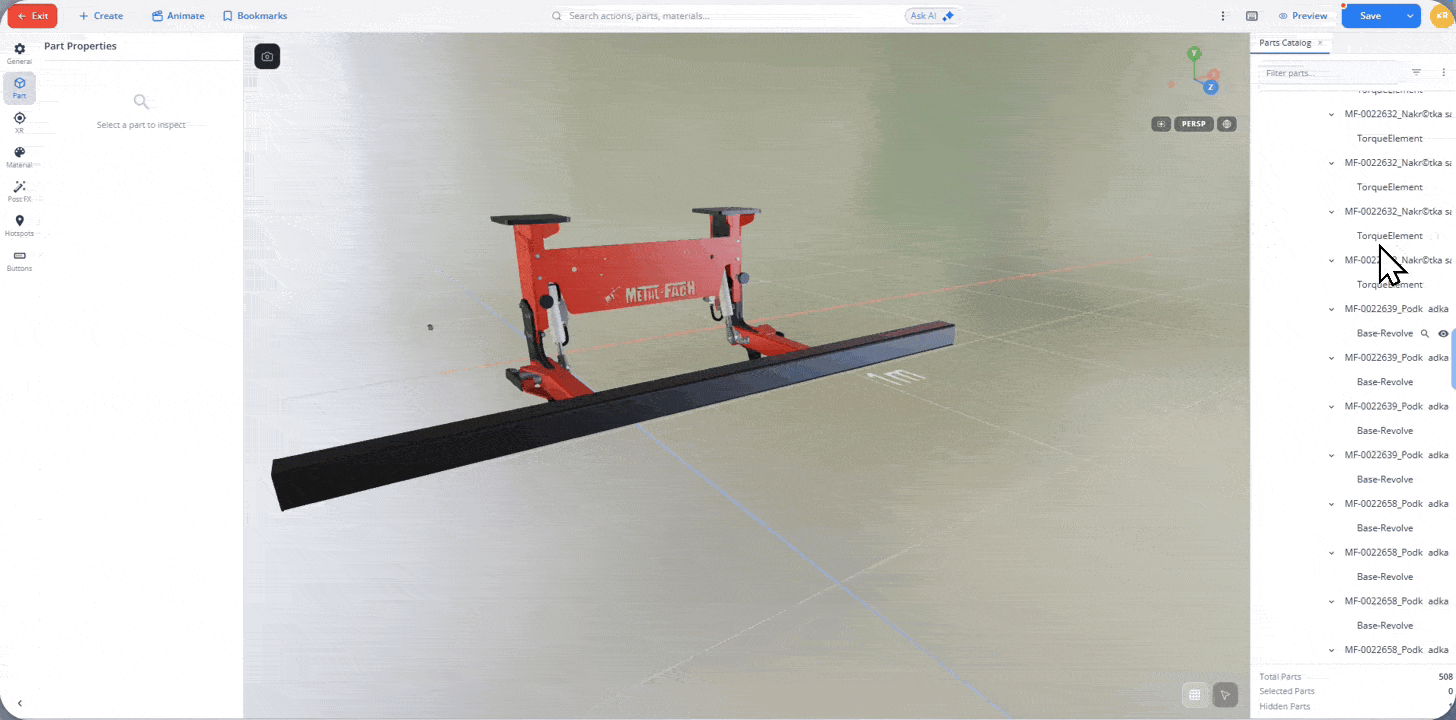Switch to the Parts Catalog tab

1284,43
